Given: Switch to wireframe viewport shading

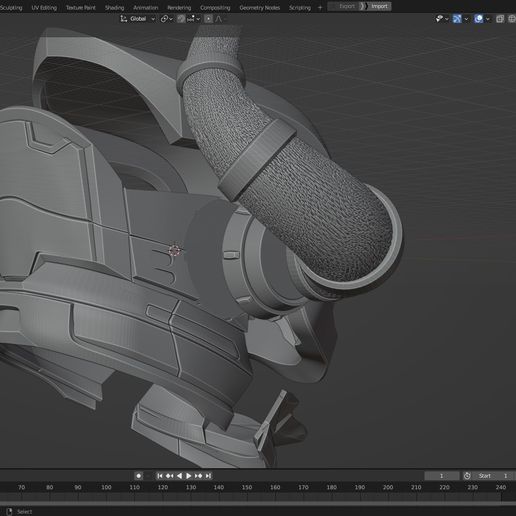Looking at the screenshot, I should click(x=512, y=19).
